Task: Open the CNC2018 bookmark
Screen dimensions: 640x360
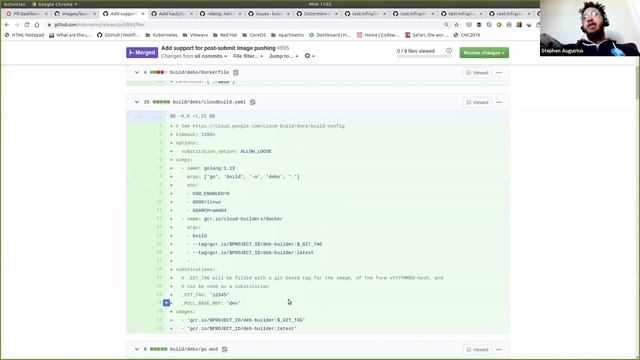Action: tap(467, 35)
